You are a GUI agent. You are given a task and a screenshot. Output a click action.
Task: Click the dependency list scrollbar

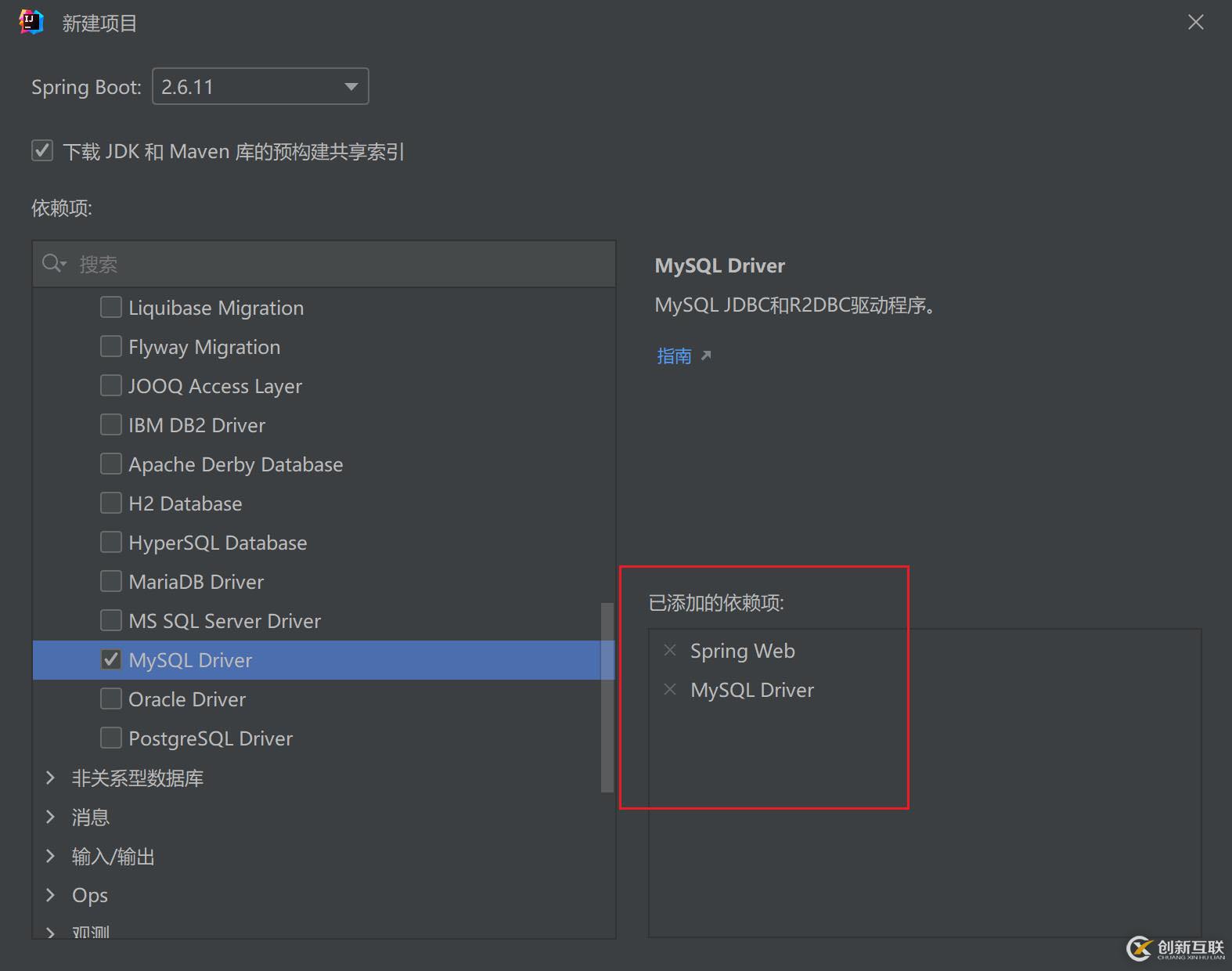point(607,697)
